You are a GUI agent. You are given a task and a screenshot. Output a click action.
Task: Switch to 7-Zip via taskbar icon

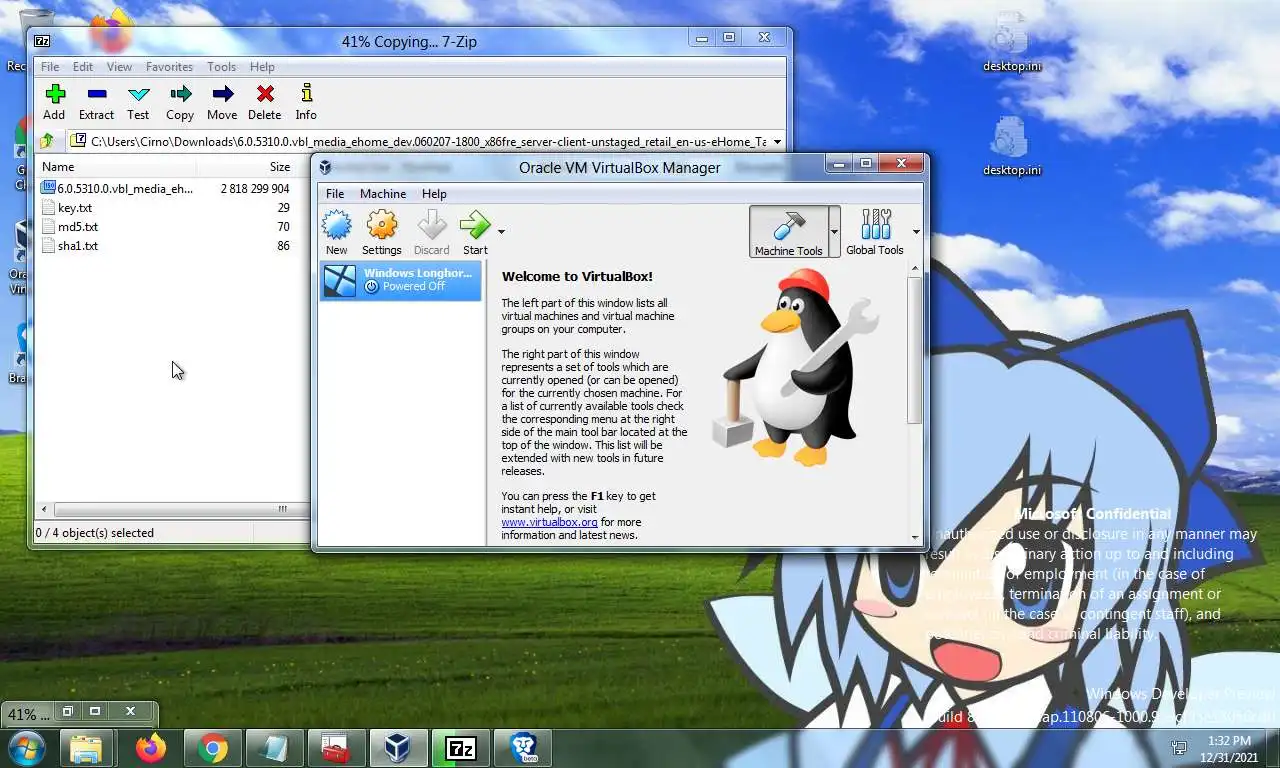click(461, 748)
